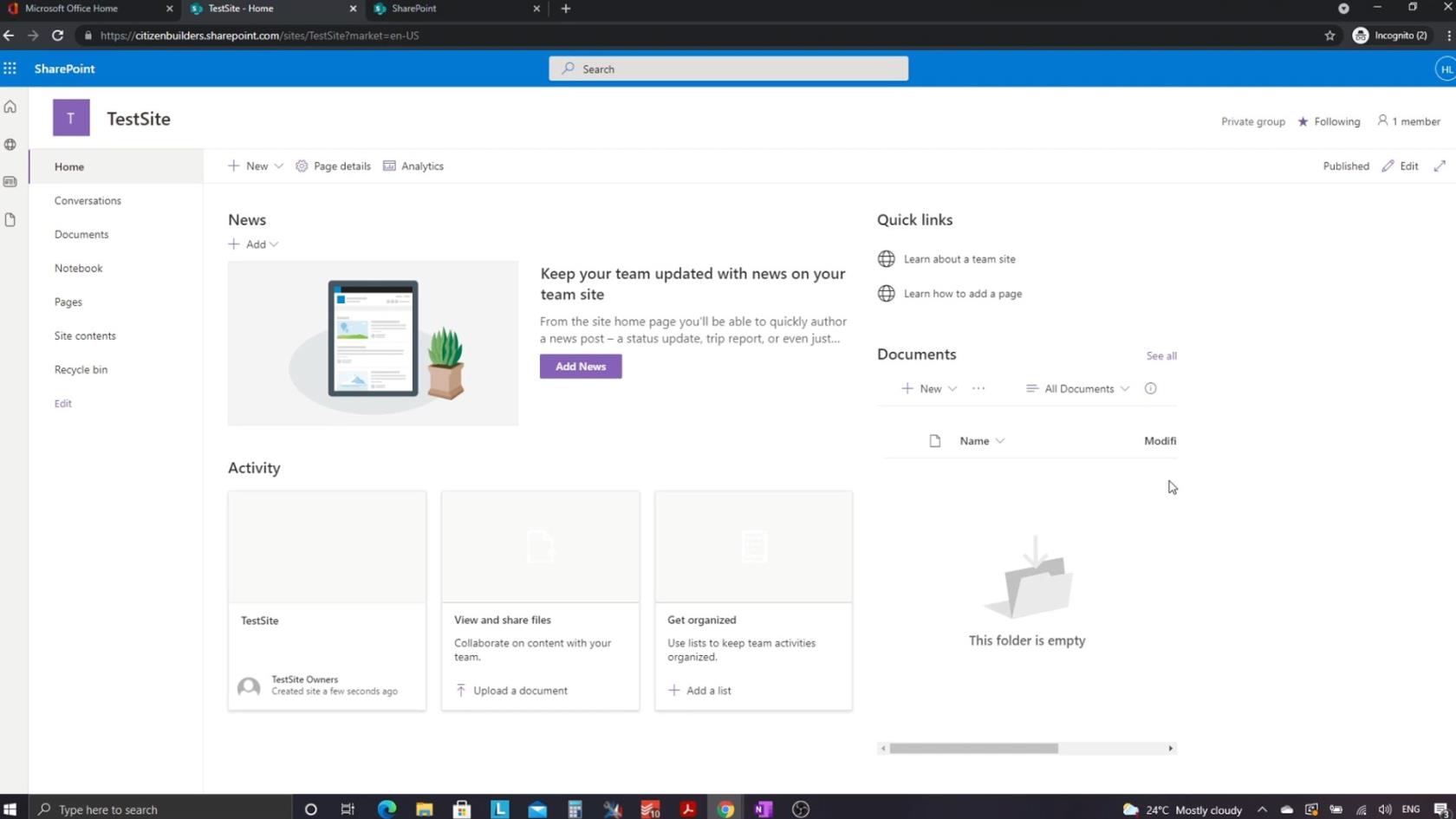Open a new browser tab with plus icon
Screen dimensions: 1456x819
566,9
